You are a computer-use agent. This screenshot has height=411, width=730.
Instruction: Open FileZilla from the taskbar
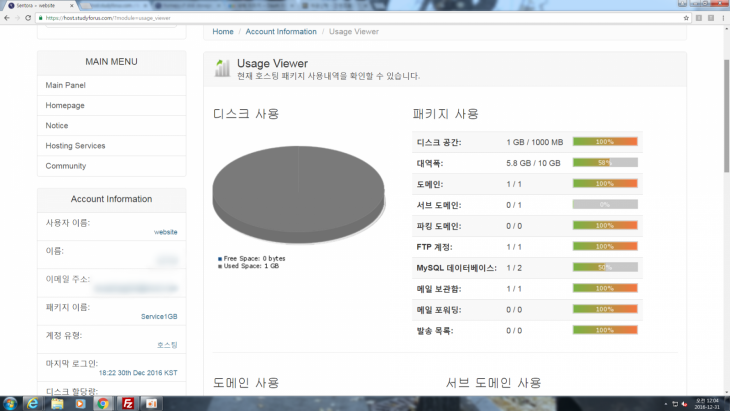[127, 403]
